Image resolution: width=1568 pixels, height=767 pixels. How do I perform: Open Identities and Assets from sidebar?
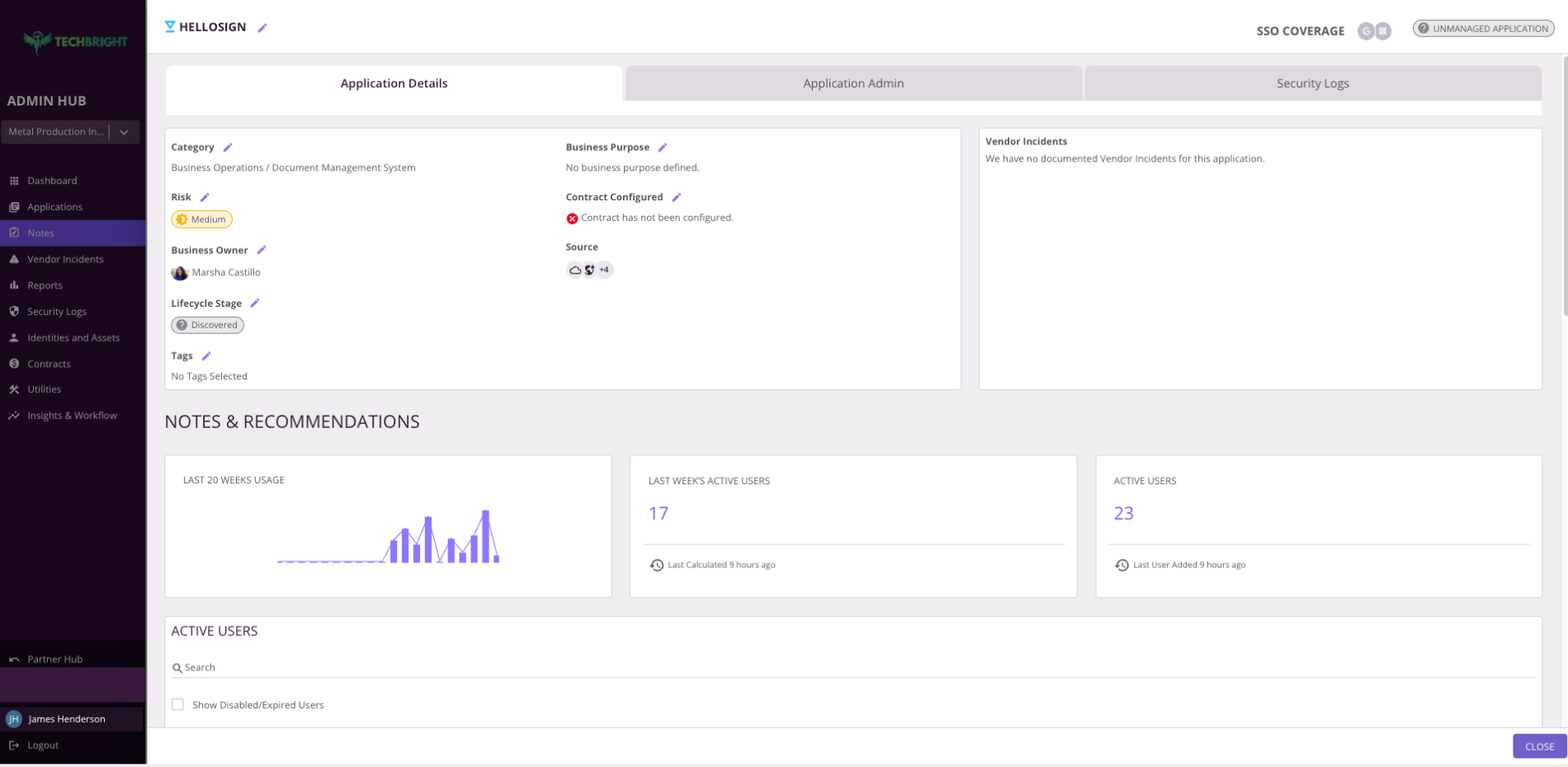[x=73, y=337]
